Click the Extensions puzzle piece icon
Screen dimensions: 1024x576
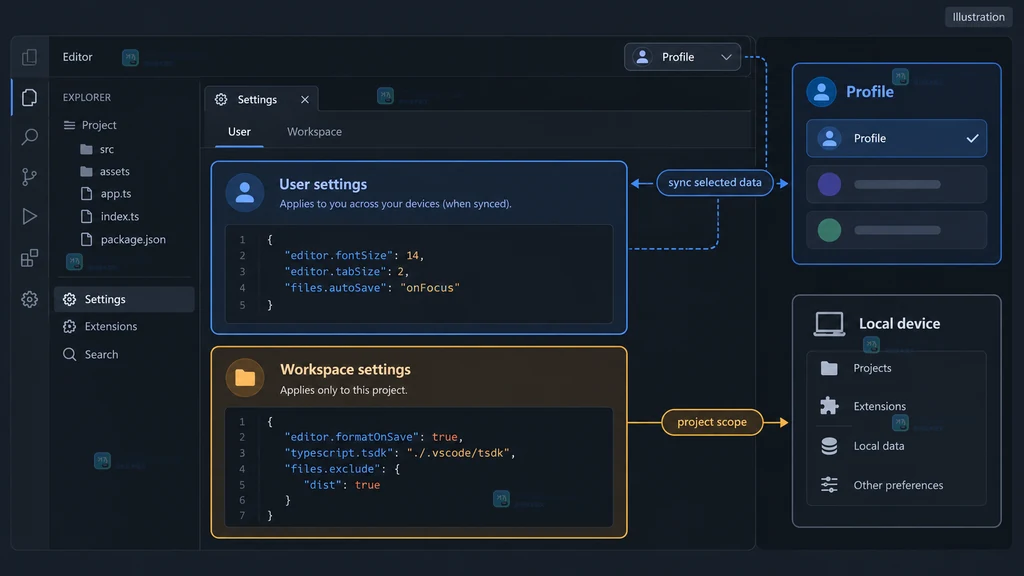[829, 406]
